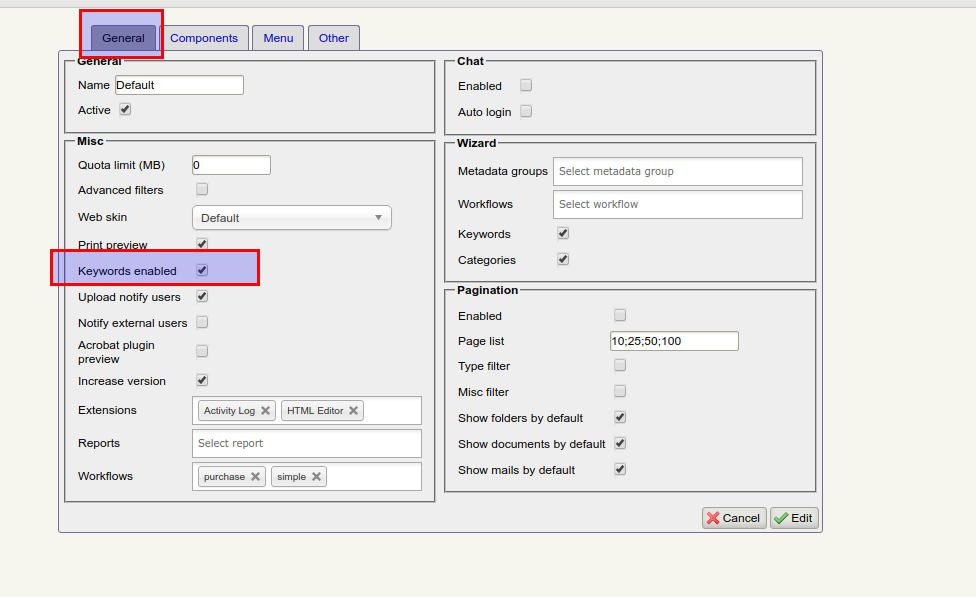The width and height of the screenshot is (976, 597).
Task: Disable the Keywords enabled checkbox
Action: [x=202, y=270]
